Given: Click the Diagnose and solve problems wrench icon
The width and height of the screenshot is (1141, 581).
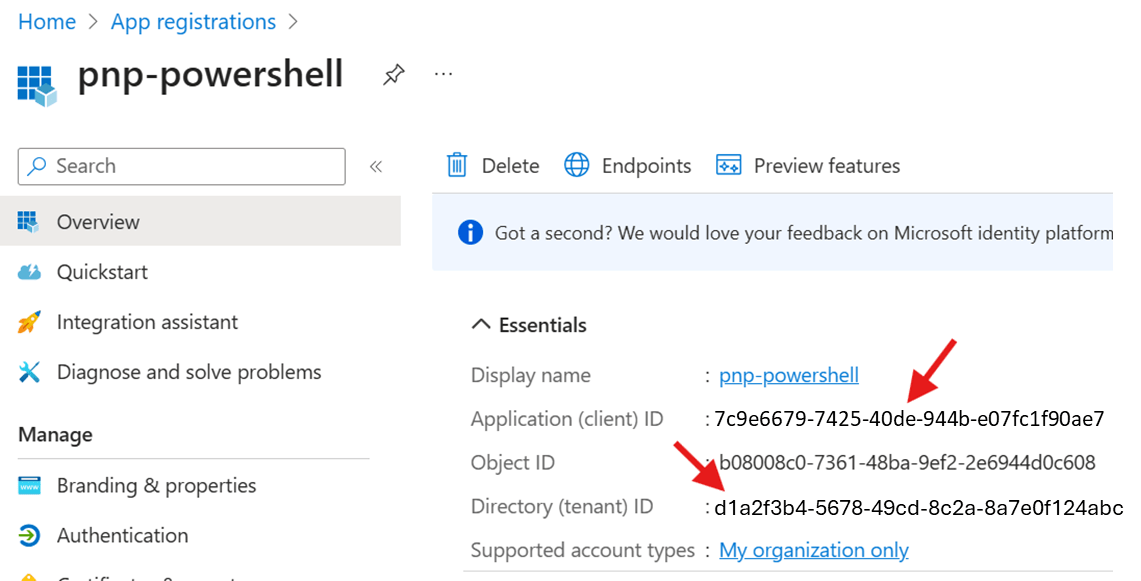Looking at the screenshot, I should [x=29, y=372].
